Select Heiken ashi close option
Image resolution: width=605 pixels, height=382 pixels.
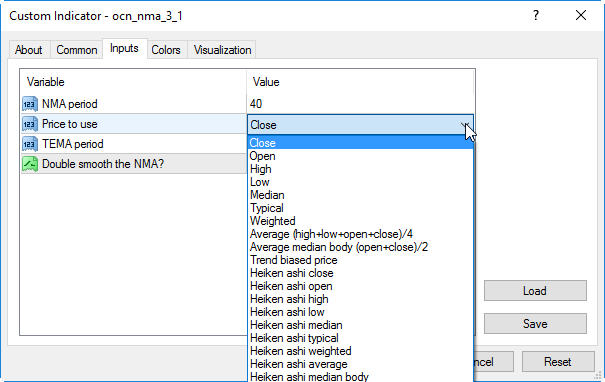coord(360,273)
